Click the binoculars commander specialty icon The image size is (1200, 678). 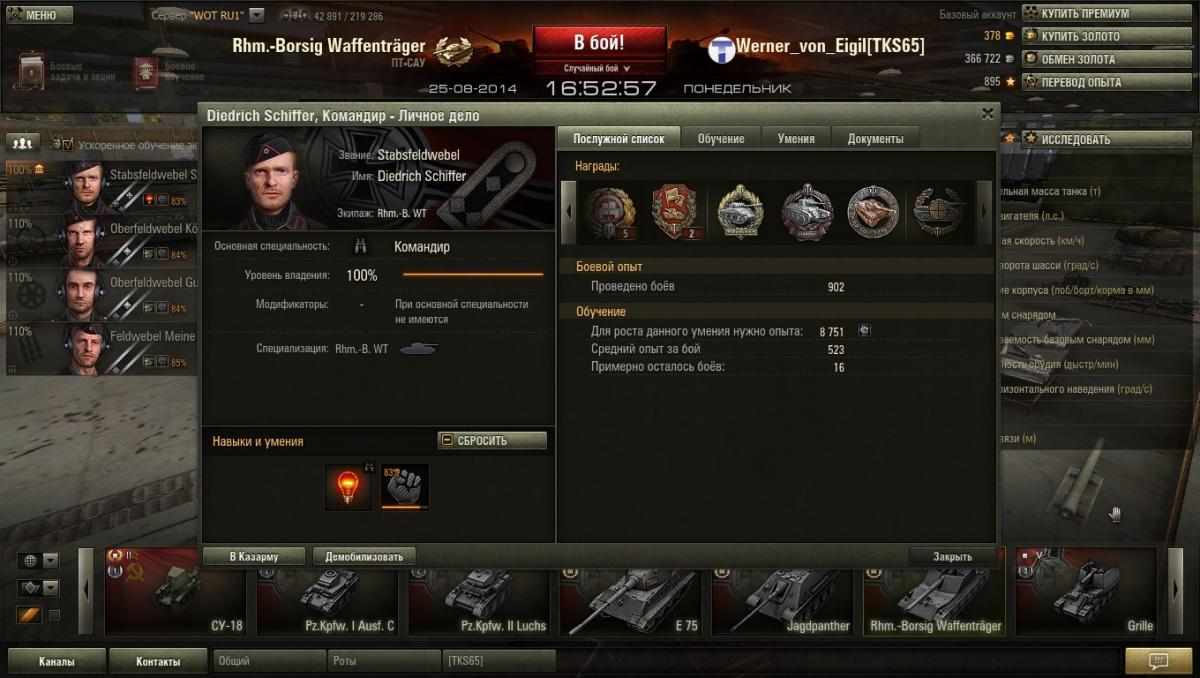tap(360, 246)
